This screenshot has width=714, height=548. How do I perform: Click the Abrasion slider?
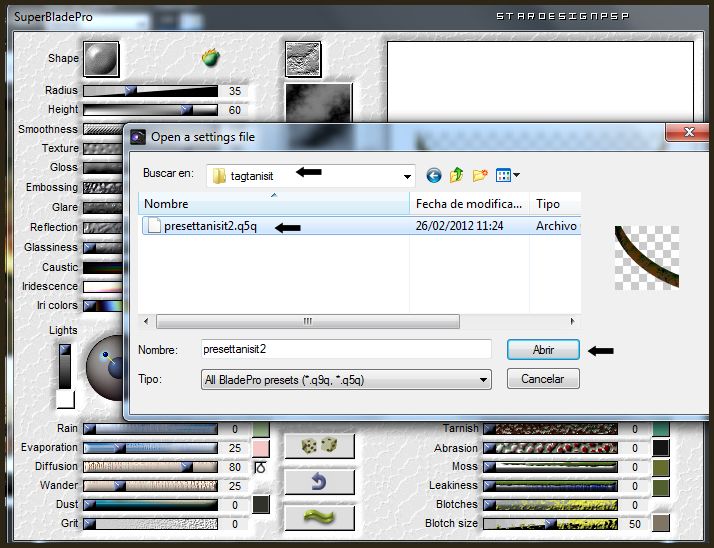point(551,448)
